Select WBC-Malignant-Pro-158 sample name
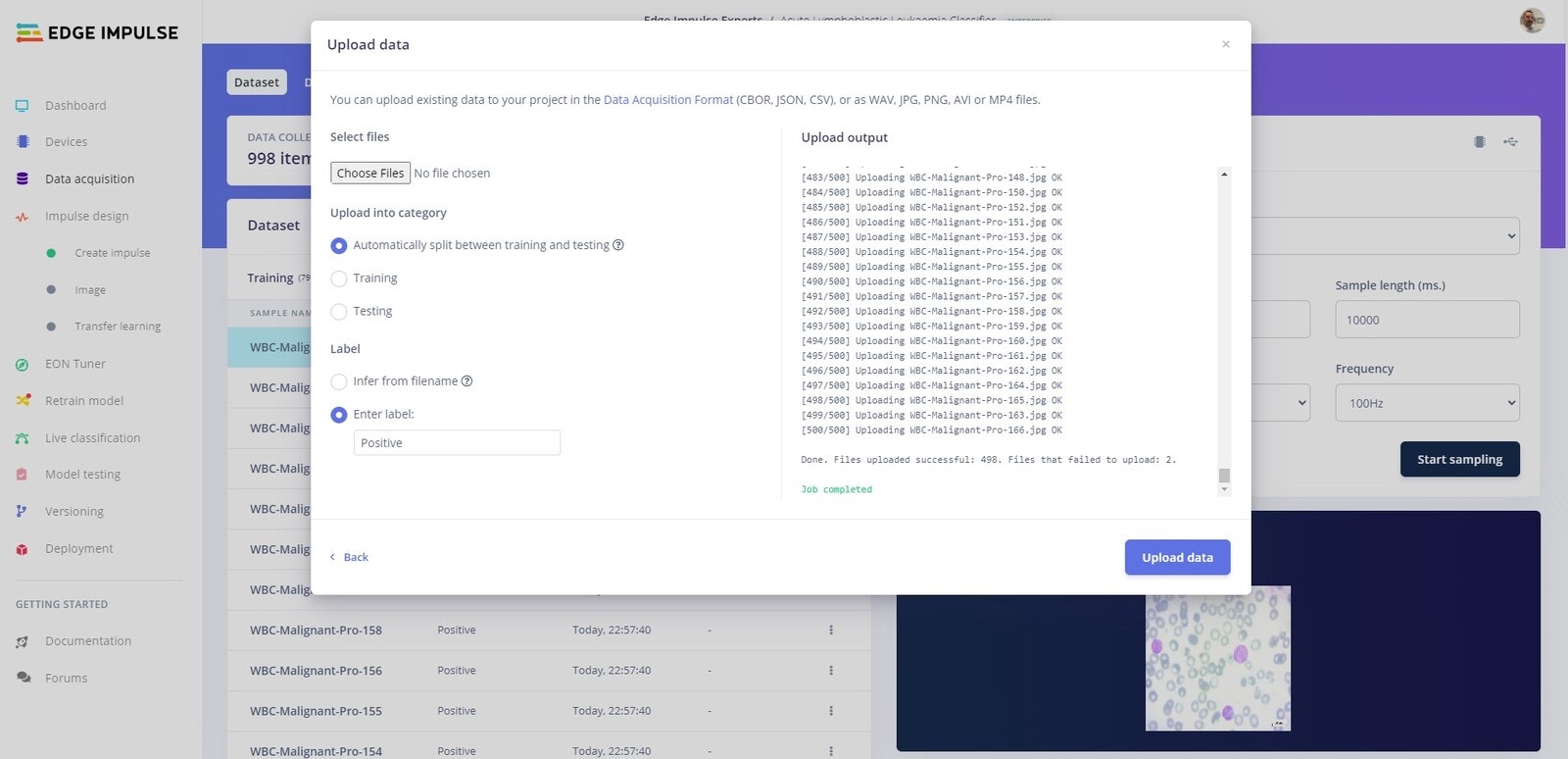1568x759 pixels. [316, 631]
